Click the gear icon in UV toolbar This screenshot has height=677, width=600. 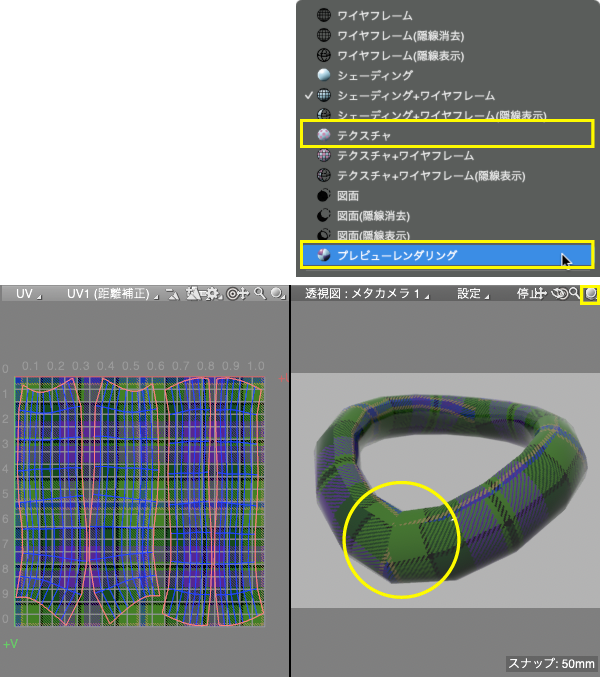[211, 294]
